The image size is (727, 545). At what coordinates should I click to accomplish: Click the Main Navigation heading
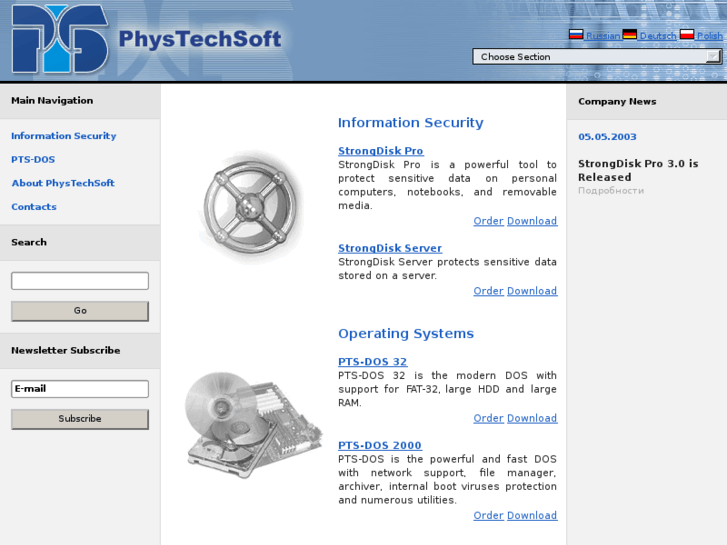[52, 101]
